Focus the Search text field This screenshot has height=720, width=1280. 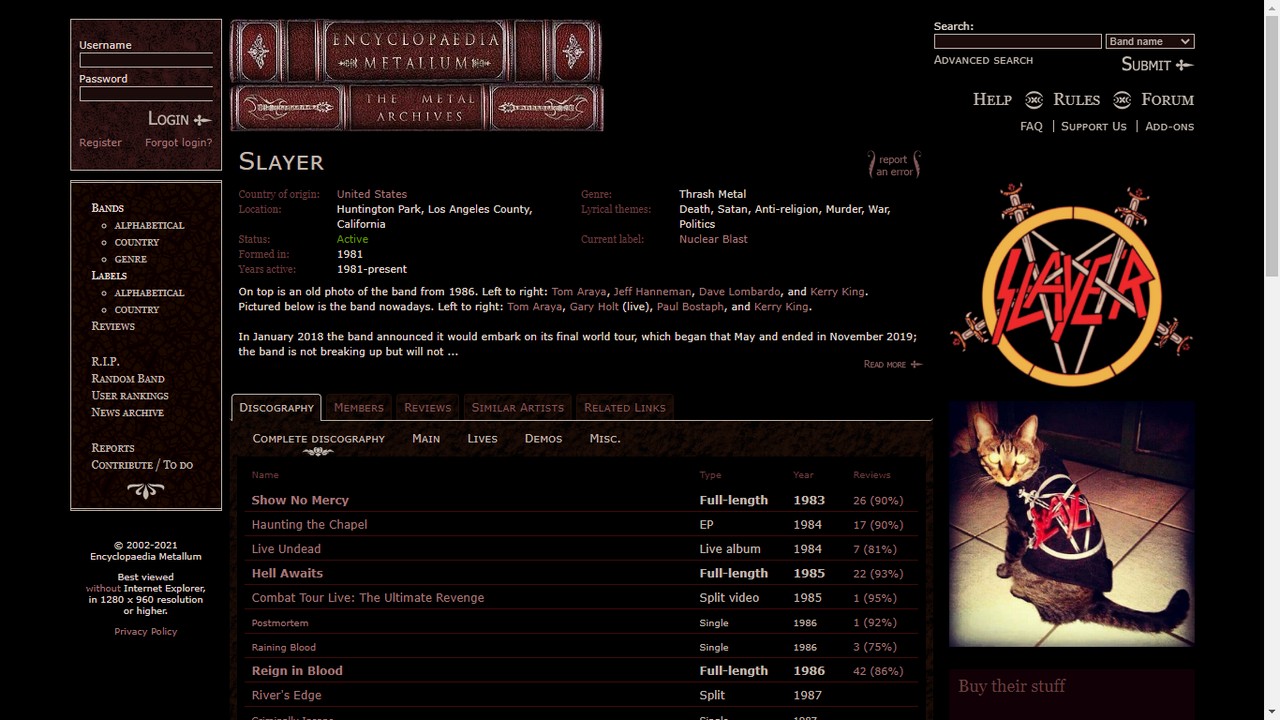(1017, 41)
